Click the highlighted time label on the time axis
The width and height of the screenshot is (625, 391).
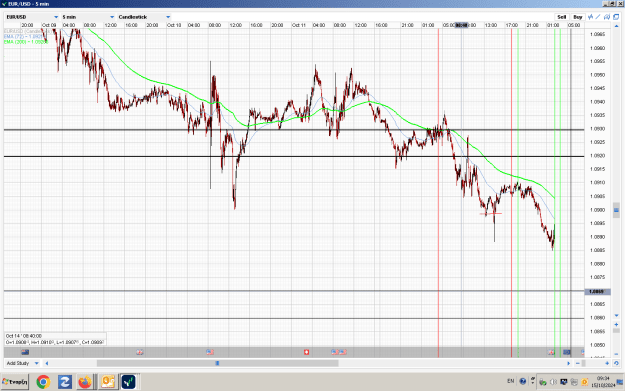[462, 25]
